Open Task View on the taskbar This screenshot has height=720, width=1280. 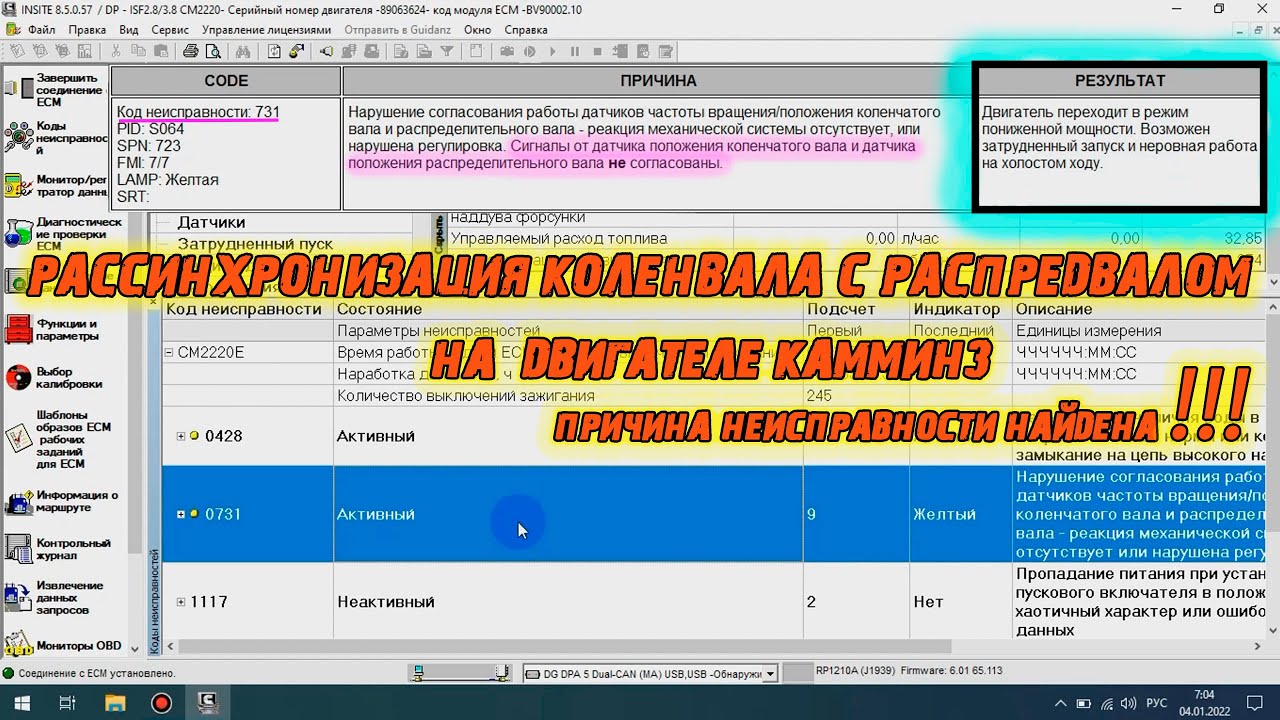coord(68,703)
